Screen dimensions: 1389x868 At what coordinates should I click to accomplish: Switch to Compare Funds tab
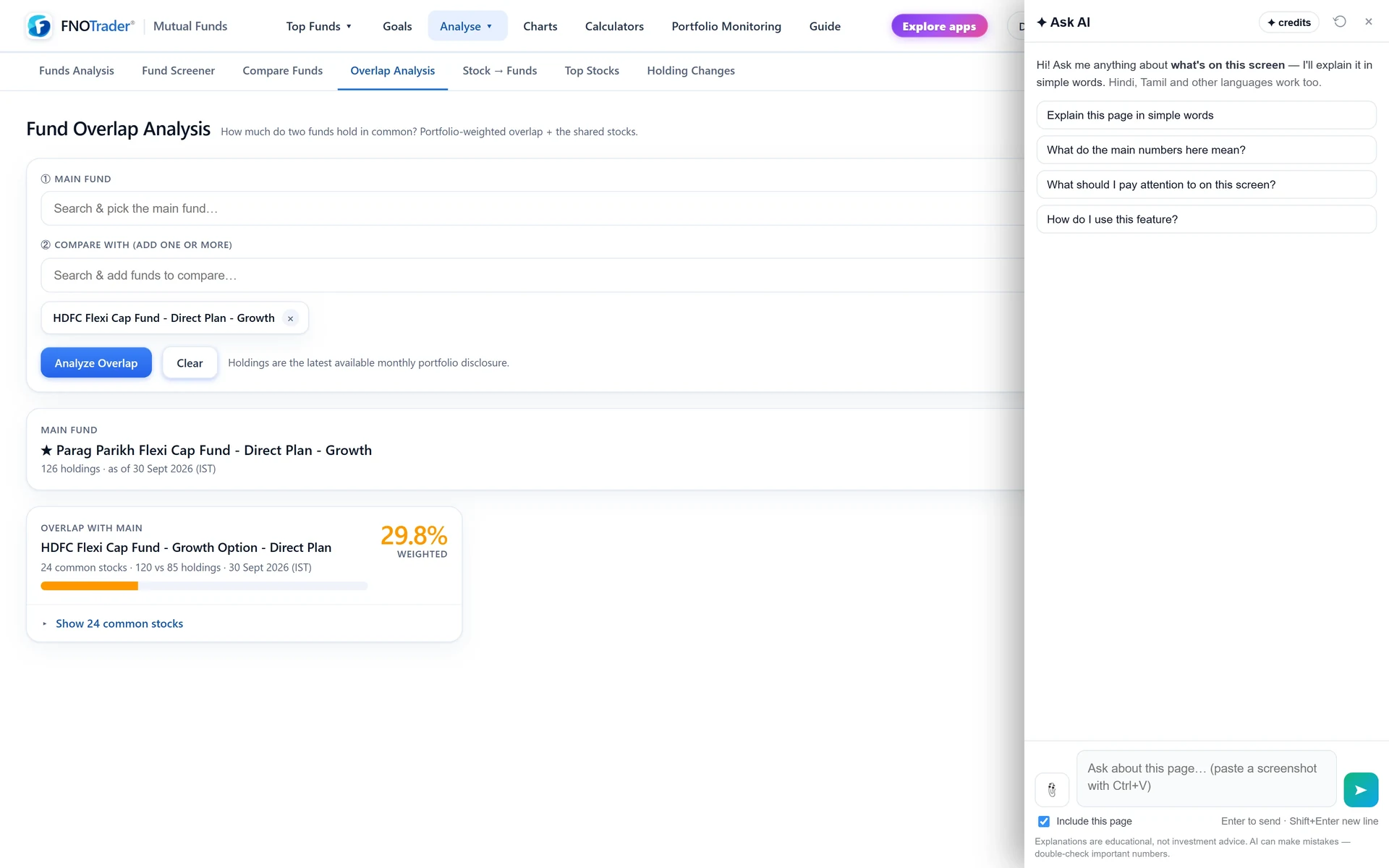tap(283, 71)
